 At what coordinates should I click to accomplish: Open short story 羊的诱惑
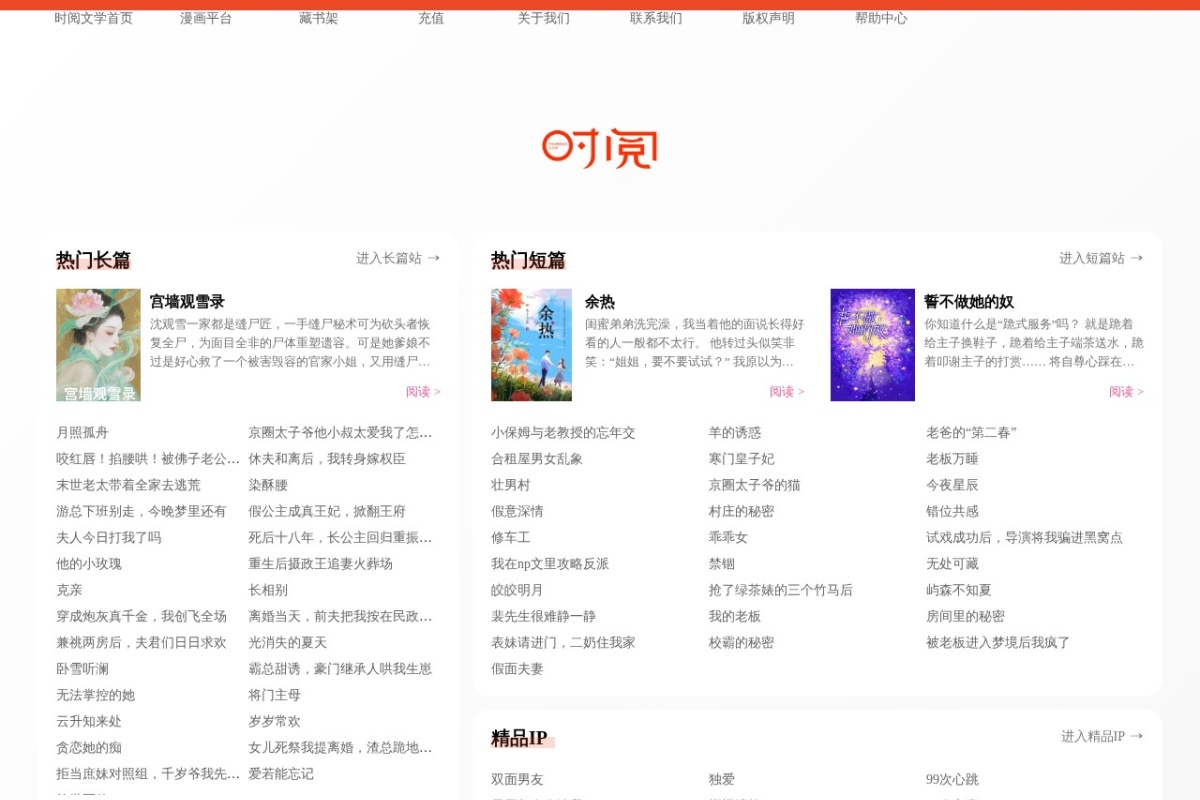(x=735, y=433)
